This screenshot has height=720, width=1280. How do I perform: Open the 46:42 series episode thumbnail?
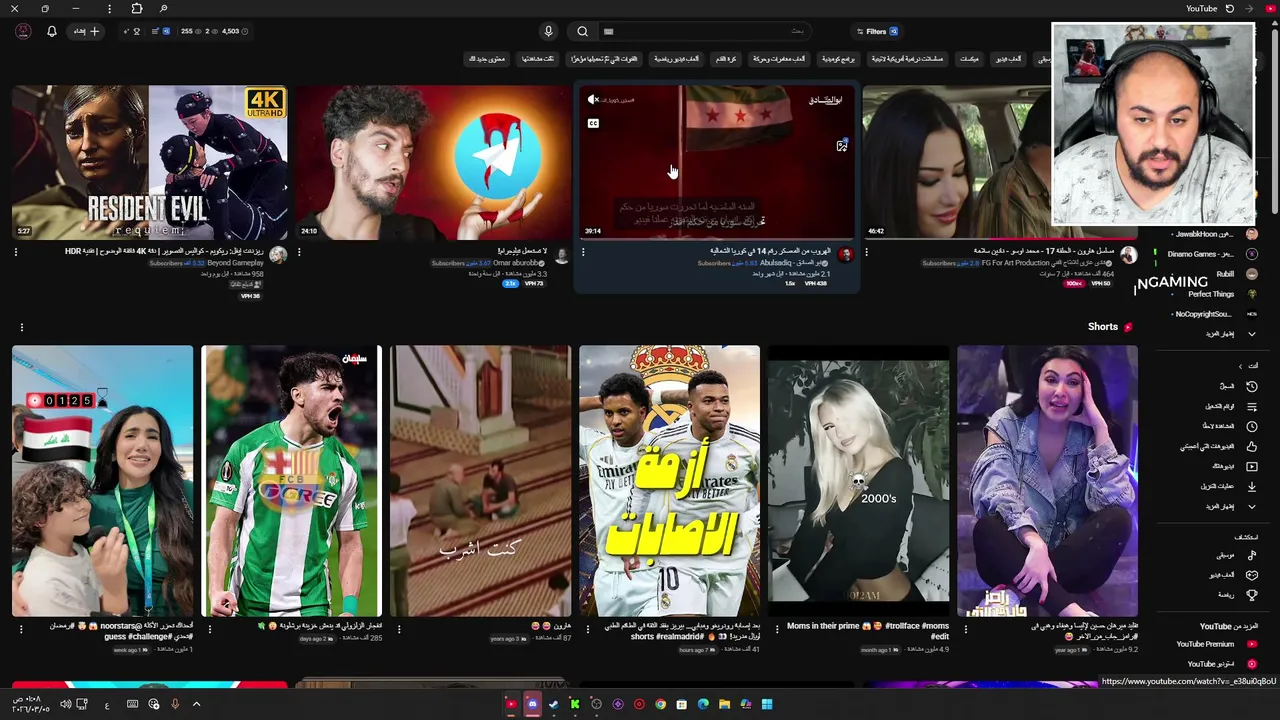[955, 162]
